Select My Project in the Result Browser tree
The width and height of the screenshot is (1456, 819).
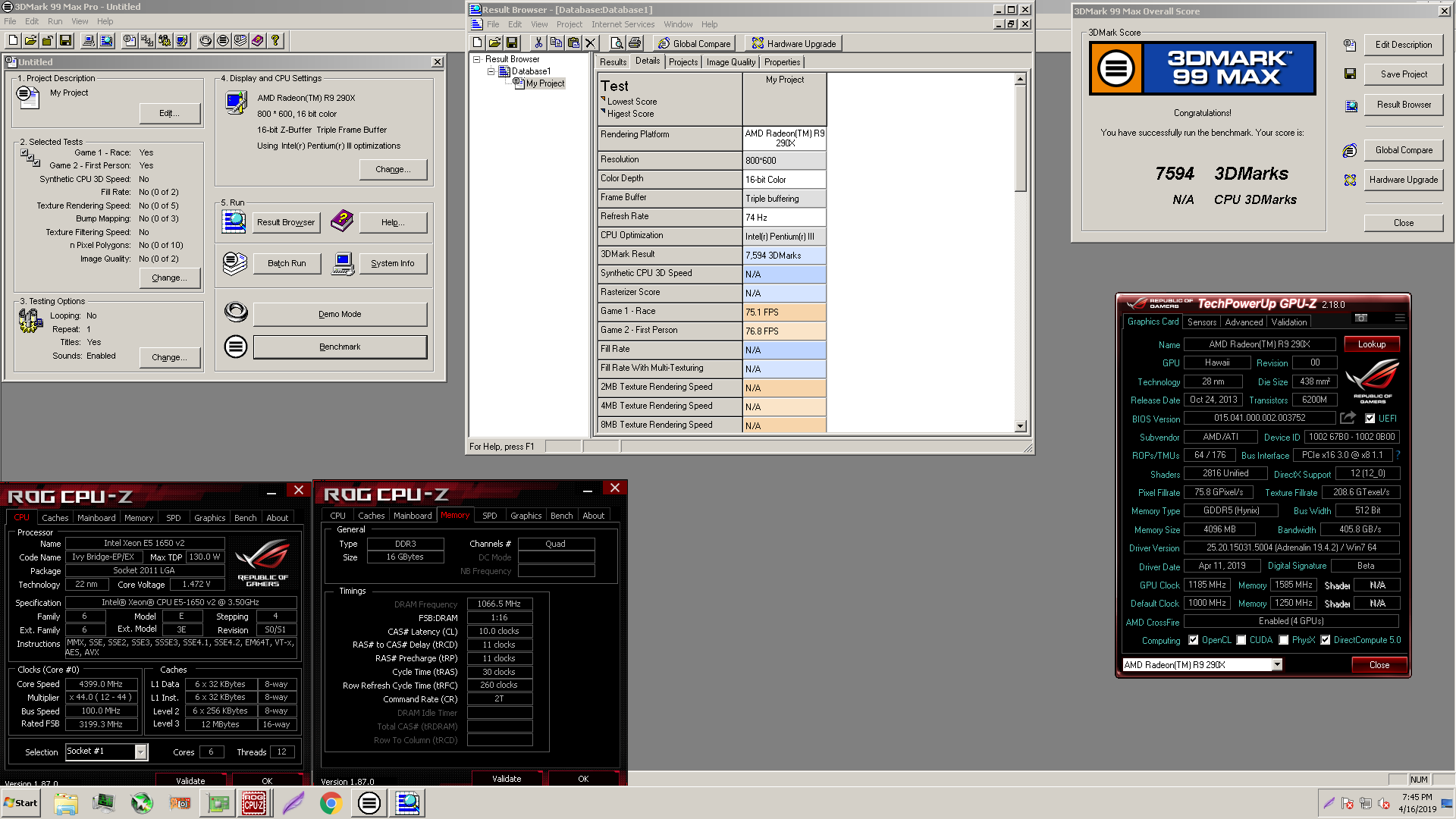point(545,83)
